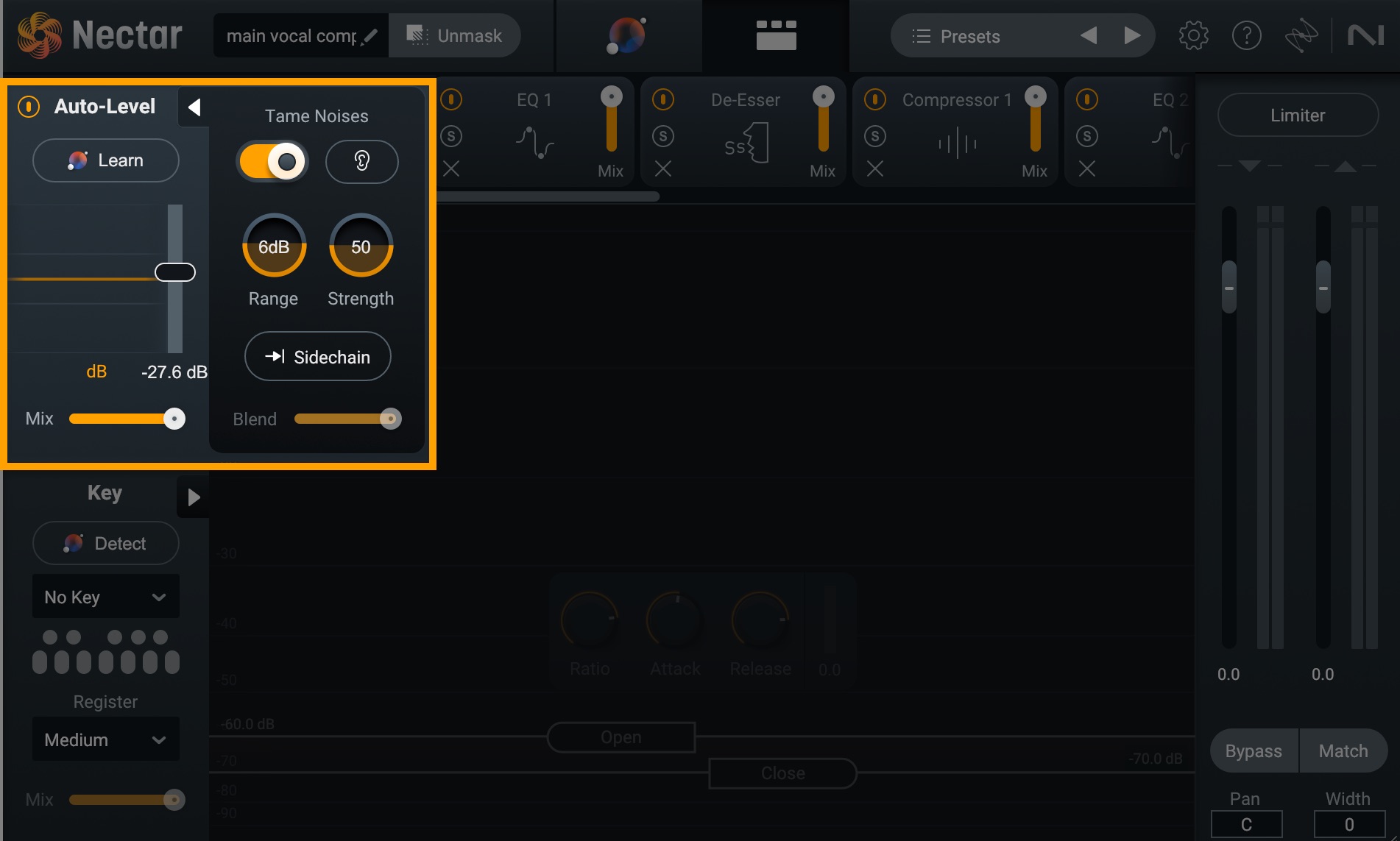Click the Blend slider handle
The image size is (1400, 841).
point(390,419)
